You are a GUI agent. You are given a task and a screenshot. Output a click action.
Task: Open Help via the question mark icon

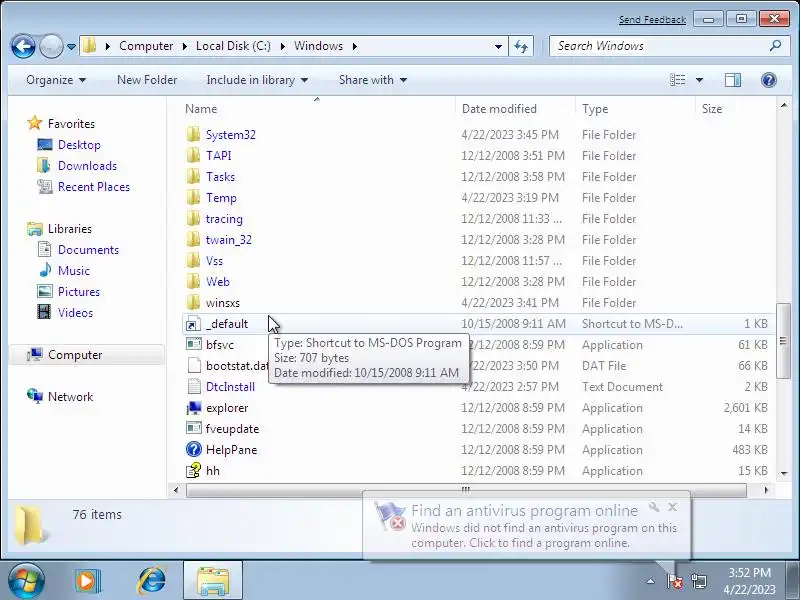point(768,80)
